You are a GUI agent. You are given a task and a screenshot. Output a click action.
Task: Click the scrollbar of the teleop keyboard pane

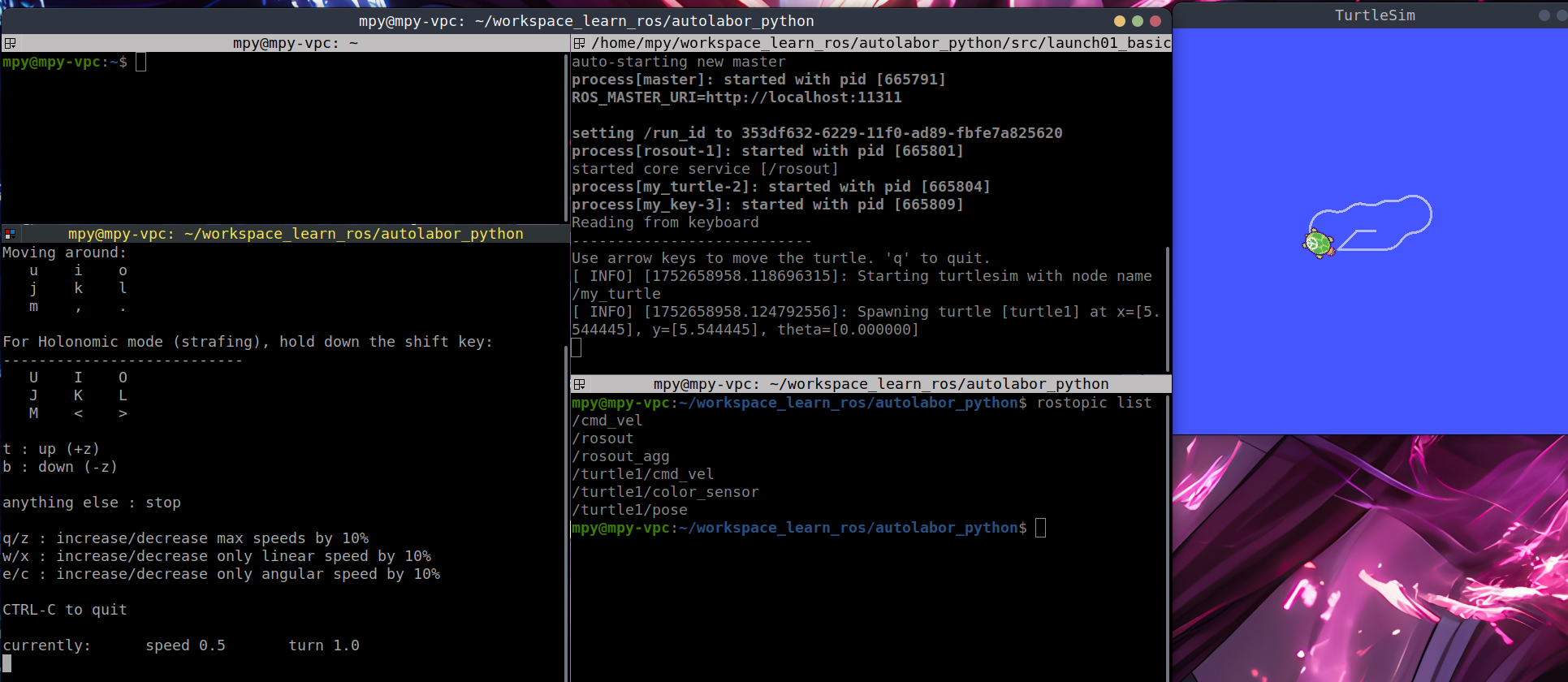coord(566,487)
